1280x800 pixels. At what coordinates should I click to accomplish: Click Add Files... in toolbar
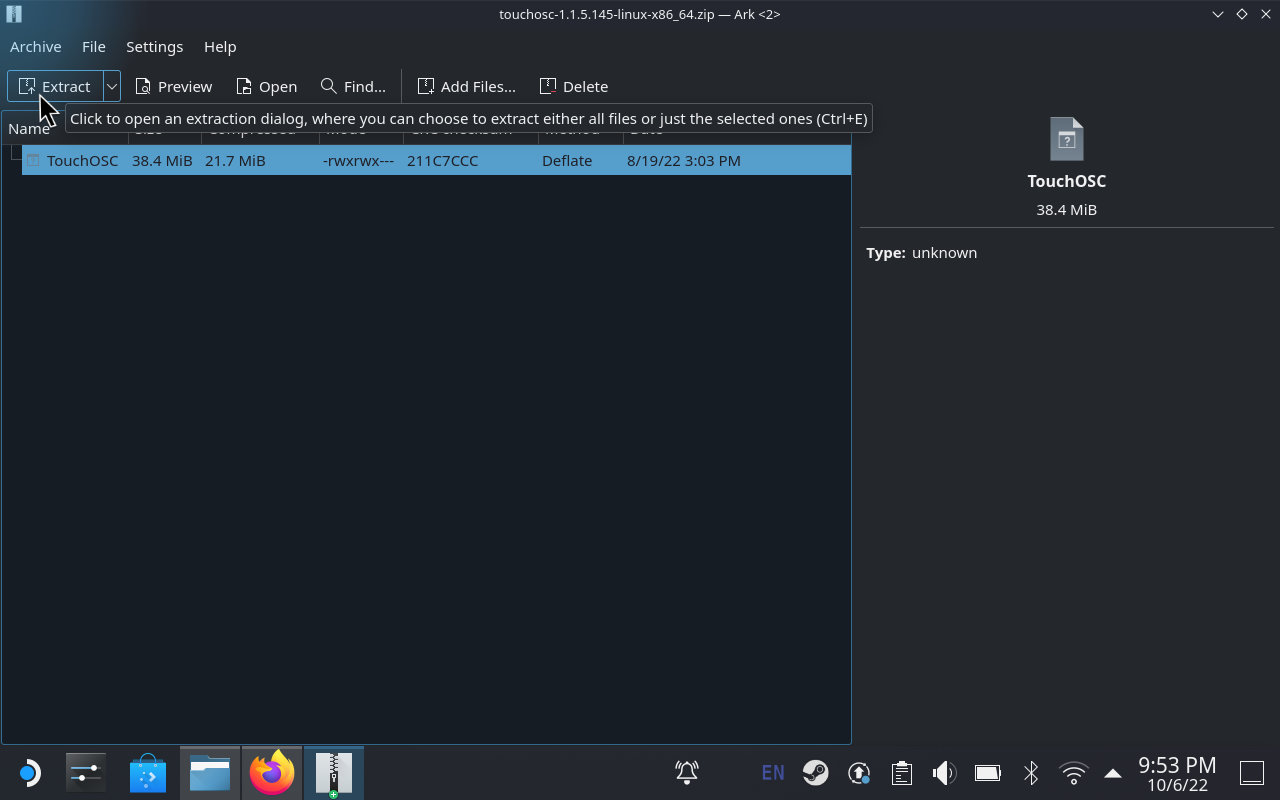pyautogui.click(x=467, y=86)
